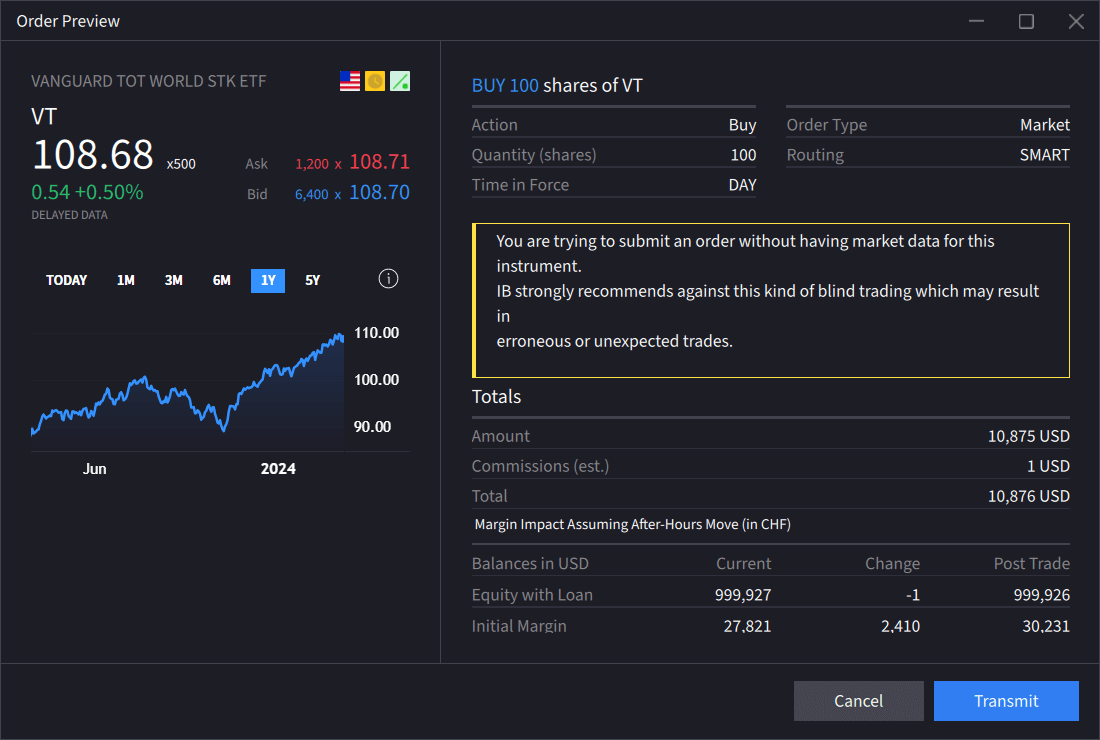Click the bid price 108.70
This screenshot has width=1100, height=740.
(379, 193)
